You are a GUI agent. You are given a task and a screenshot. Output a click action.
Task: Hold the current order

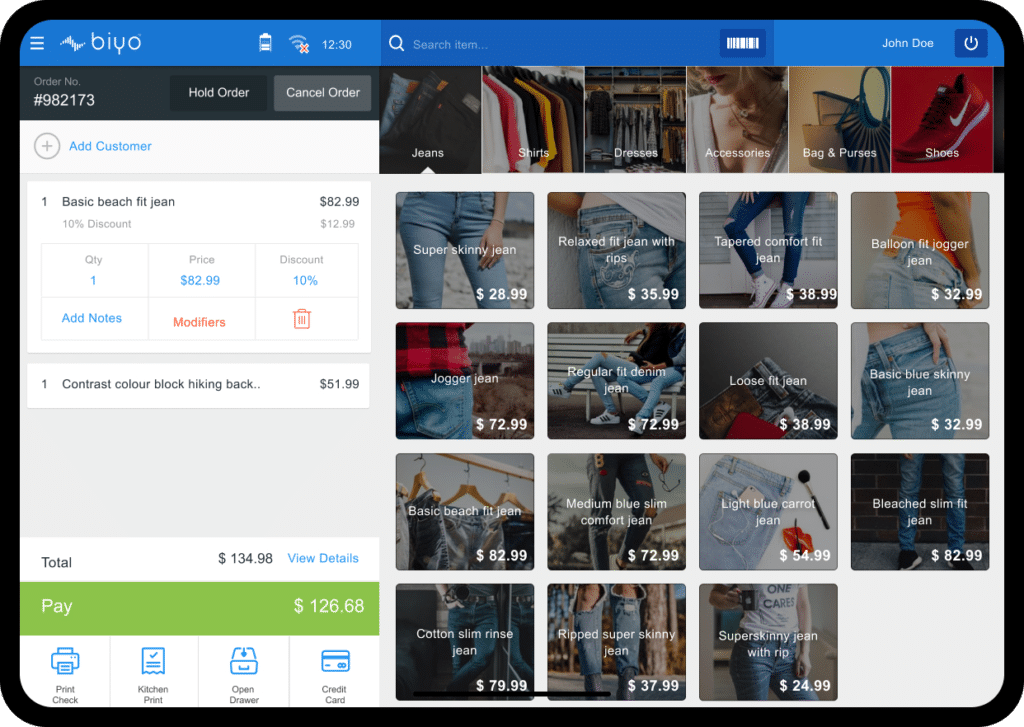[218, 92]
